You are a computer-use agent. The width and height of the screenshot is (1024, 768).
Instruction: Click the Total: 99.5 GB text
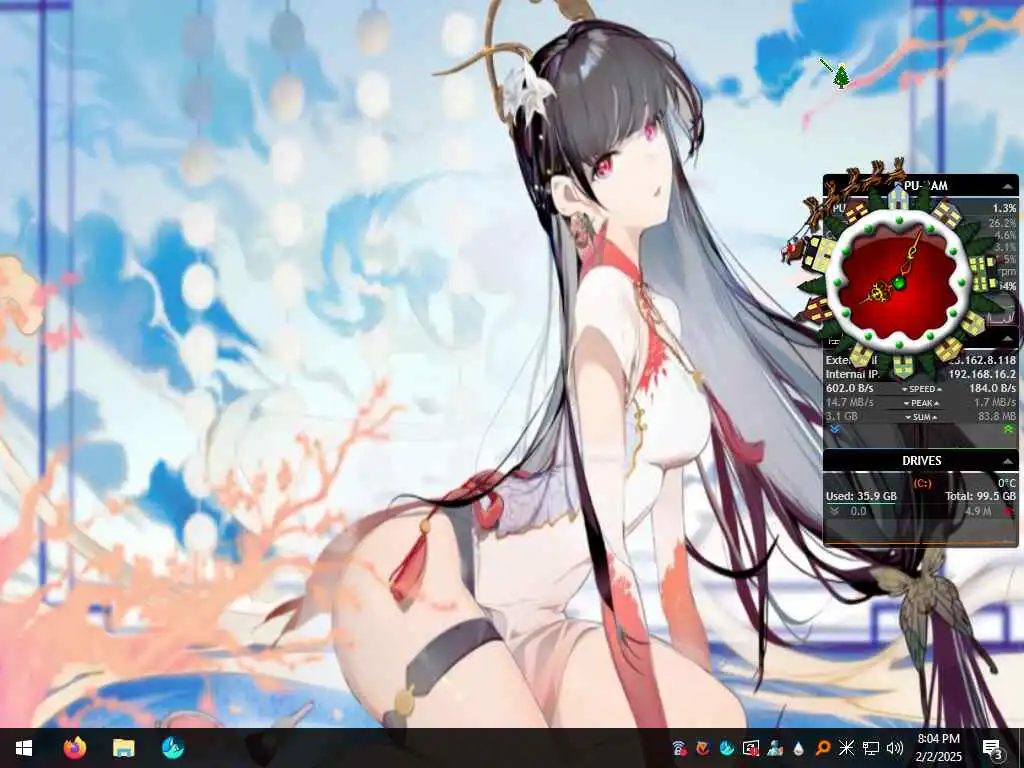(x=980, y=496)
